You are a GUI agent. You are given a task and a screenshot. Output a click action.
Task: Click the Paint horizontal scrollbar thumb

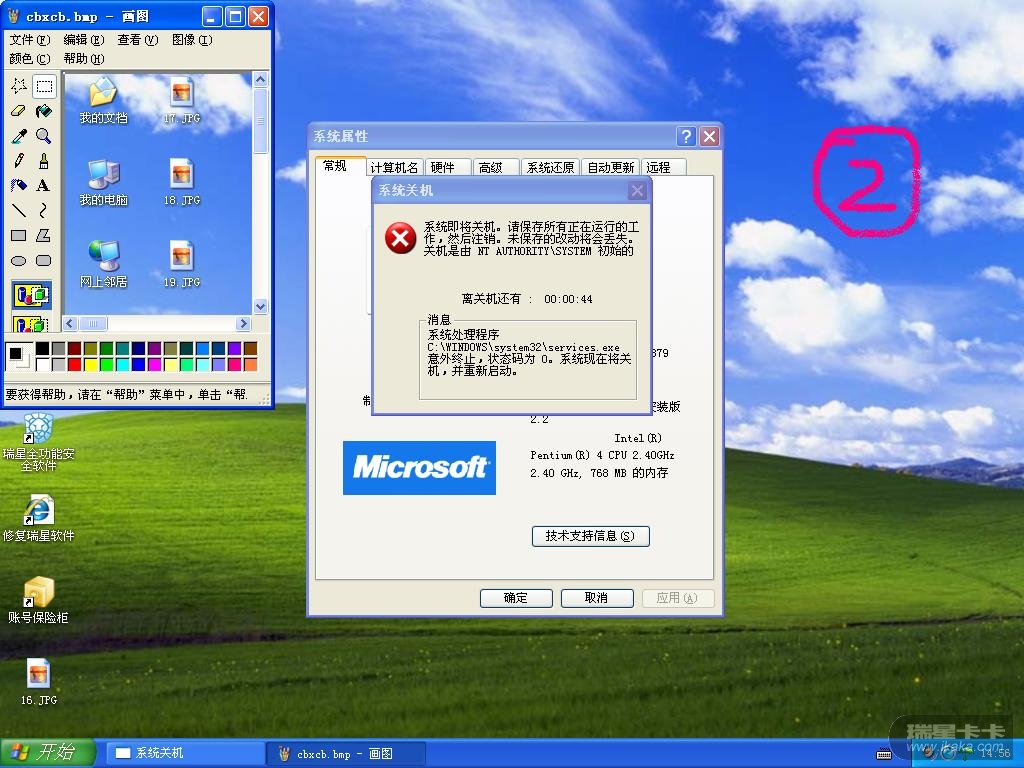click(93, 323)
